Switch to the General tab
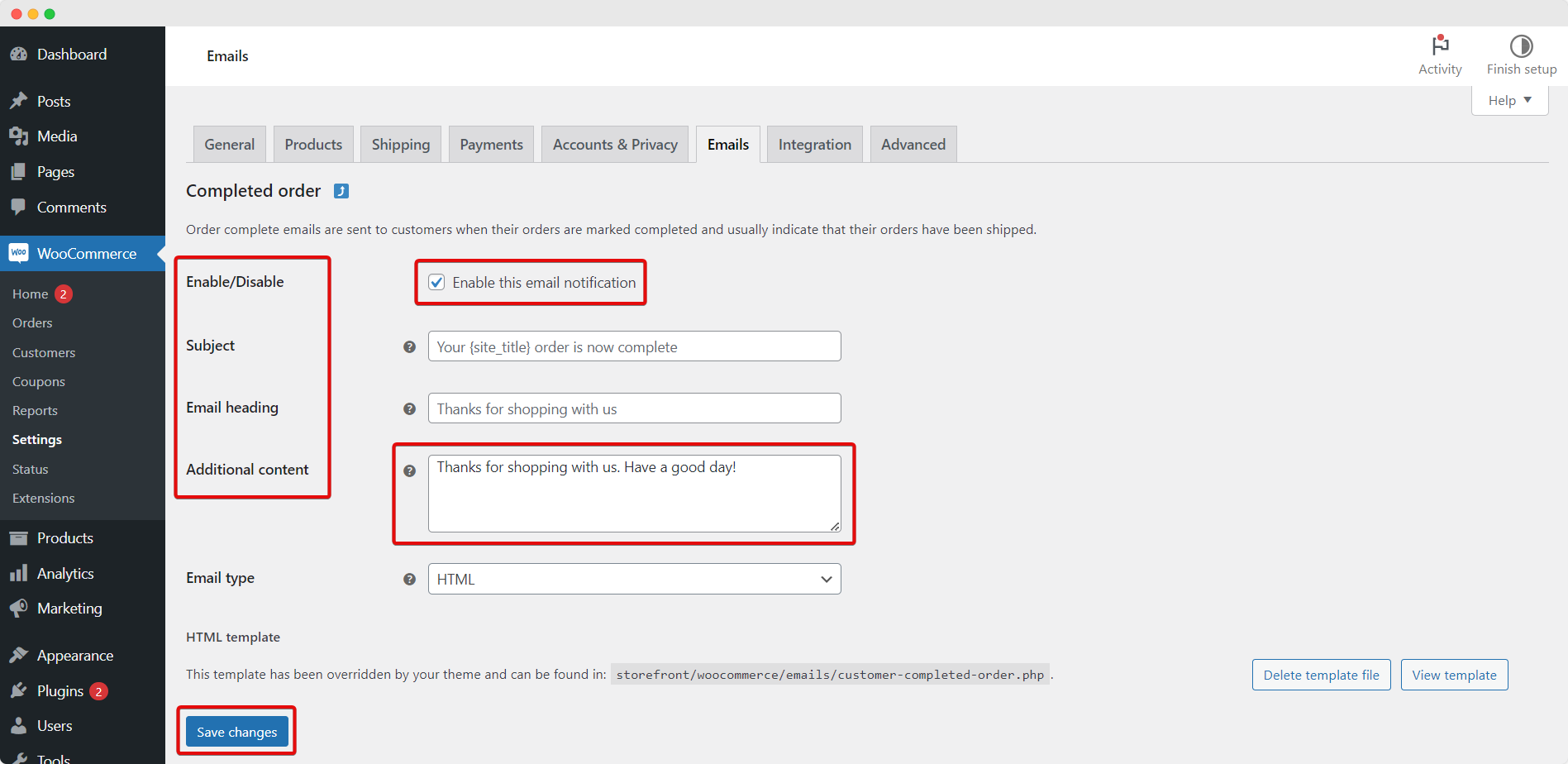Screen dimensions: 1568x764 tap(230, 144)
